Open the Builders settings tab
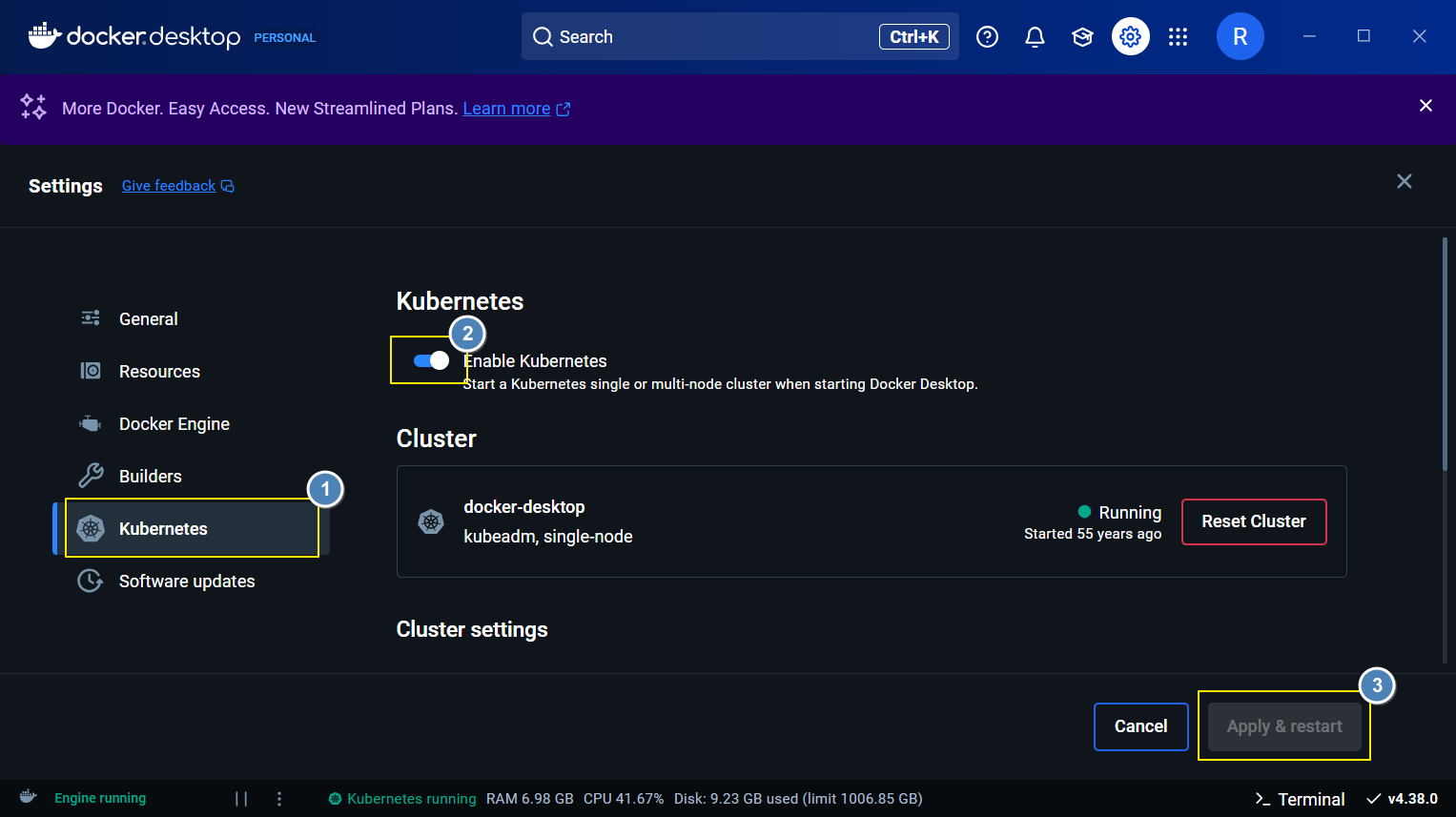The width and height of the screenshot is (1456, 817). (191, 476)
